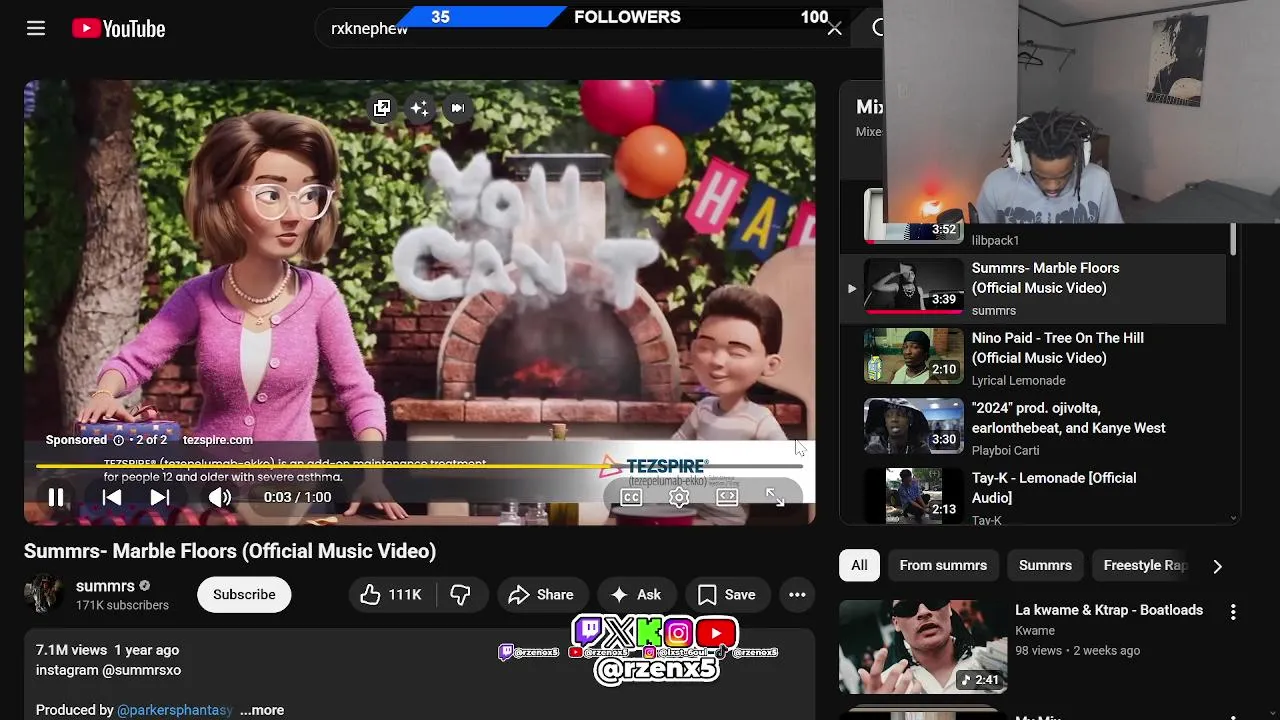Image resolution: width=1280 pixels, height=720 pixels.
Task: Select the From summrs filter chip
Action: [x=943, y=565]
